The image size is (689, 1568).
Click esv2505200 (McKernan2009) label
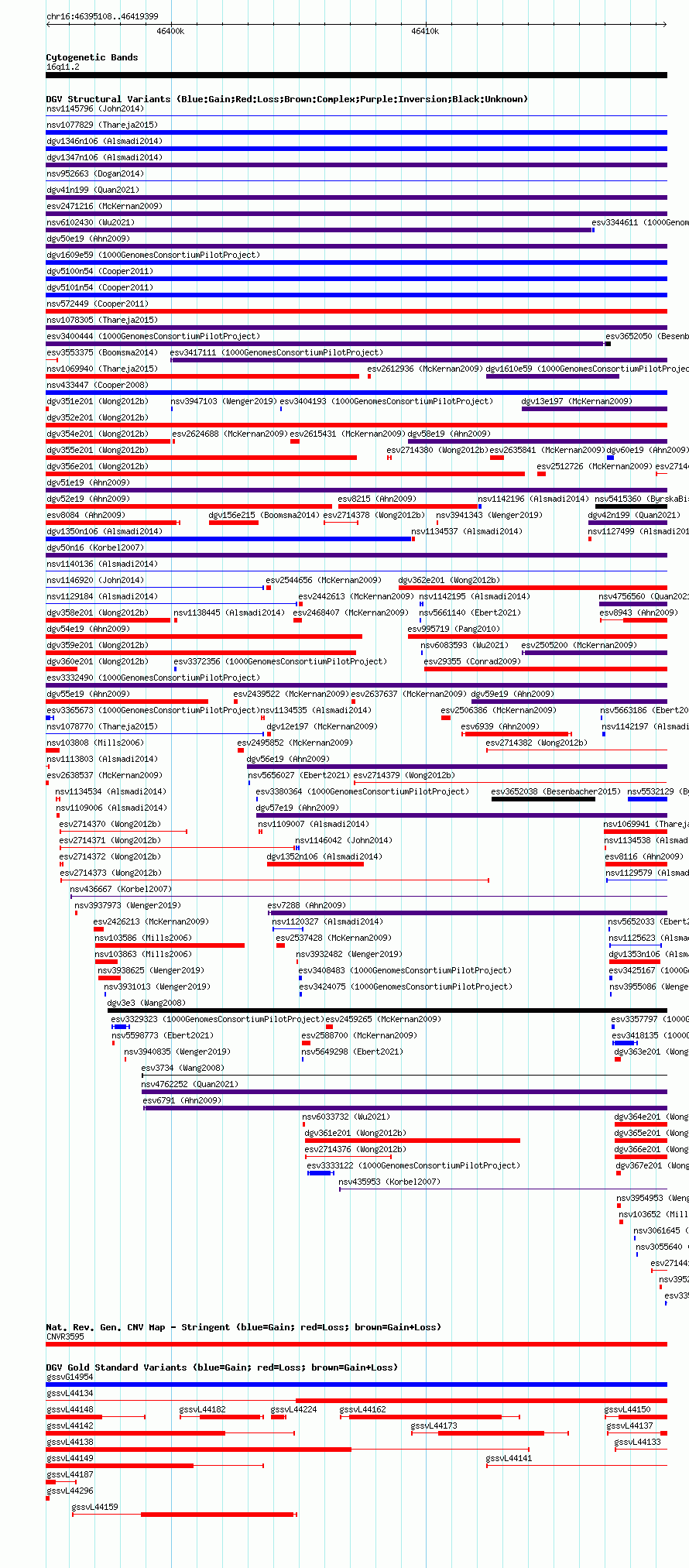tap(579, 645)
